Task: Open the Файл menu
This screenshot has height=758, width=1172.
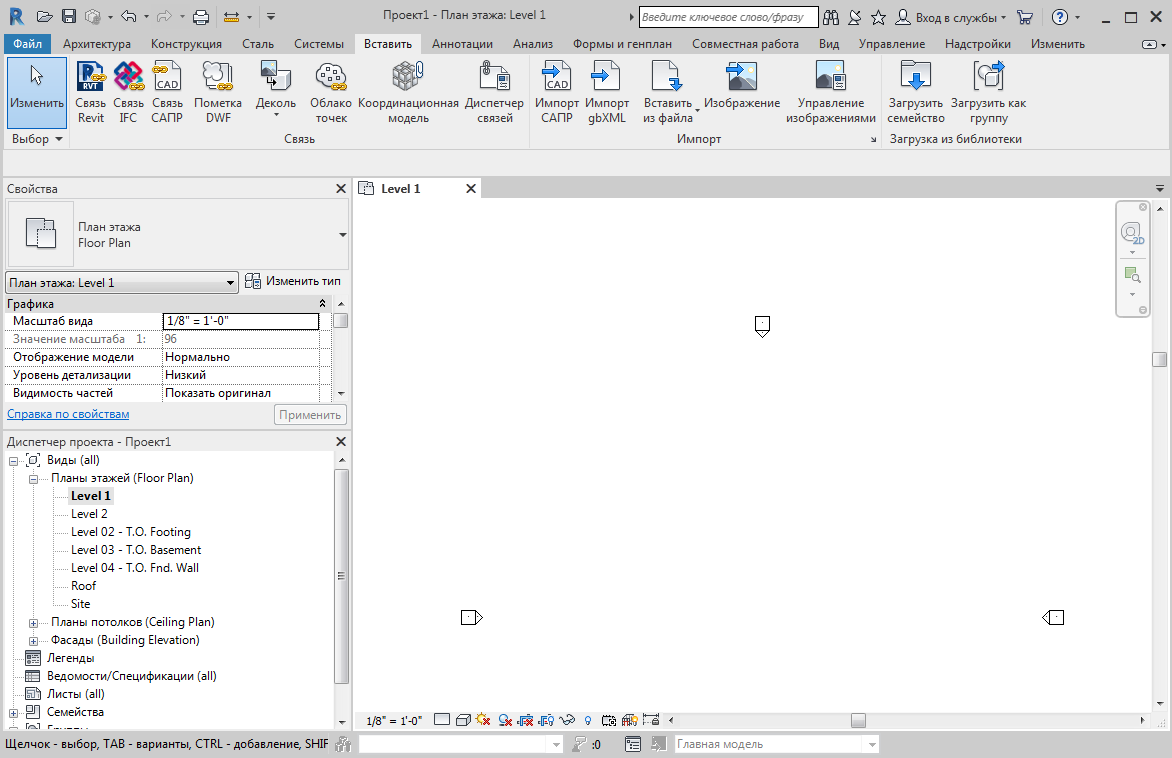Action: [28, 43]
